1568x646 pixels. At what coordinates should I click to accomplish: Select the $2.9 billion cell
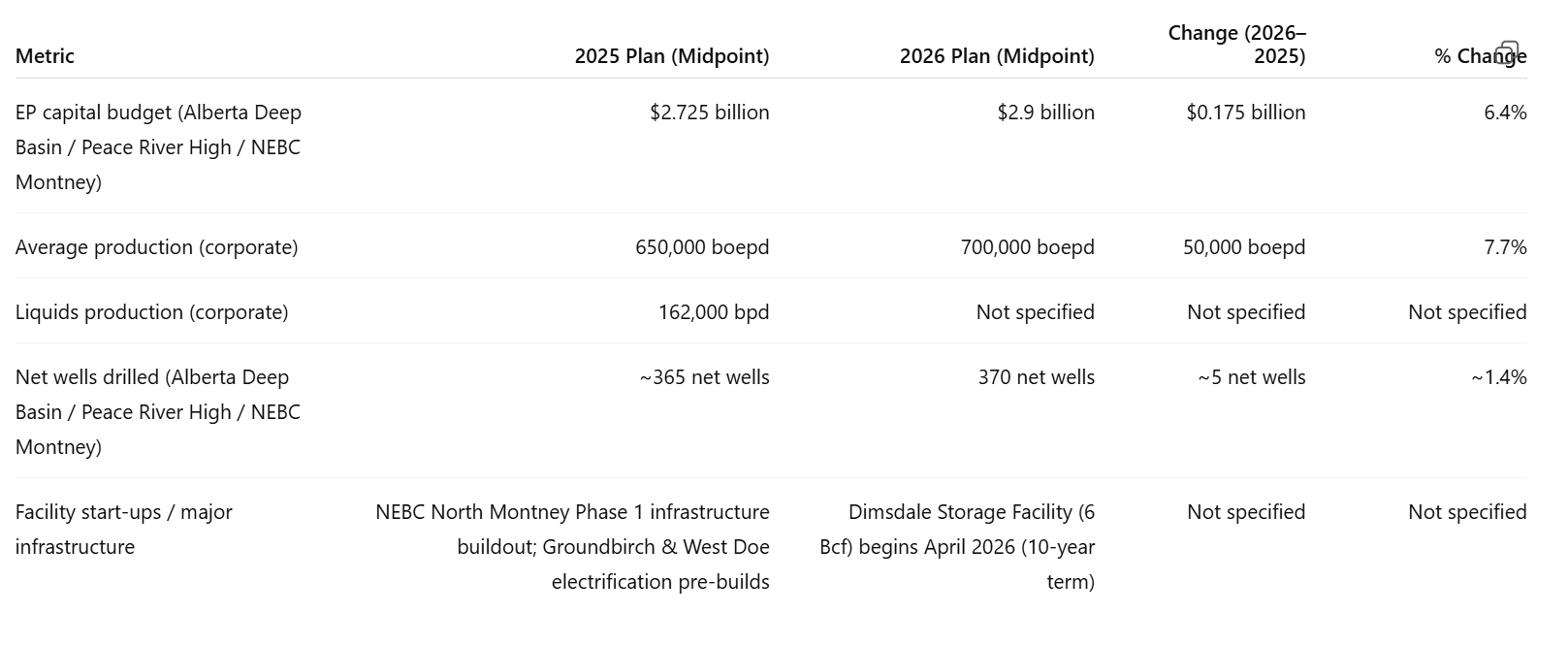click(x=1045, y=113)
